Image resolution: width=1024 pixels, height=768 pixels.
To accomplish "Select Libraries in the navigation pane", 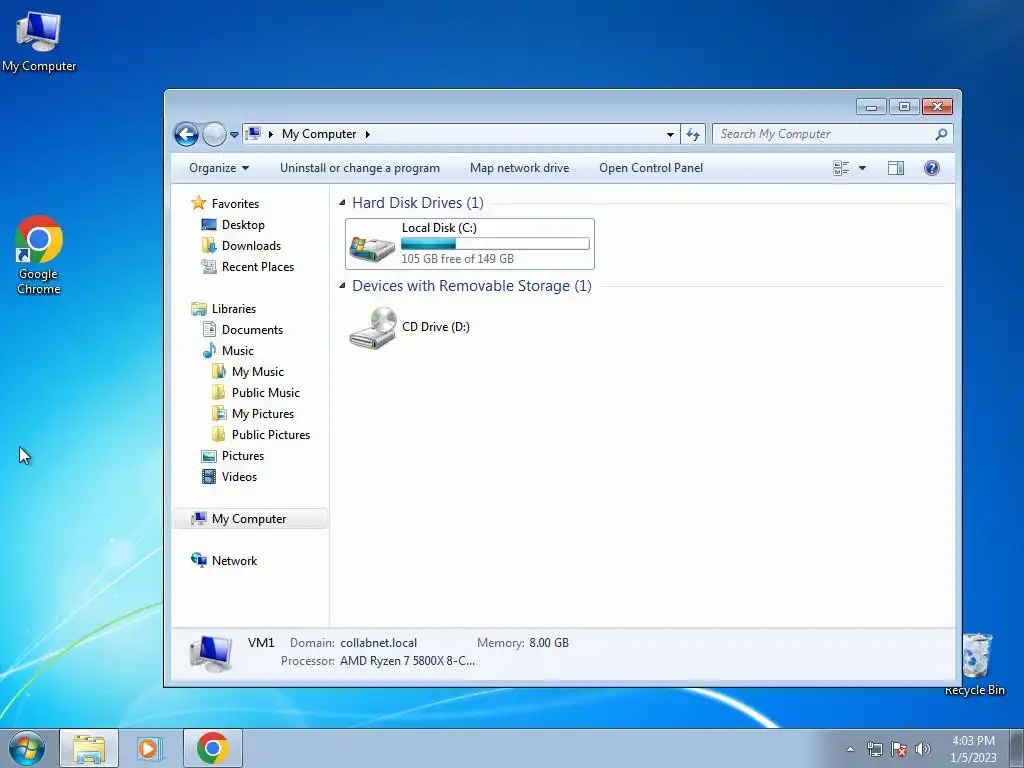I will (223, 309).
